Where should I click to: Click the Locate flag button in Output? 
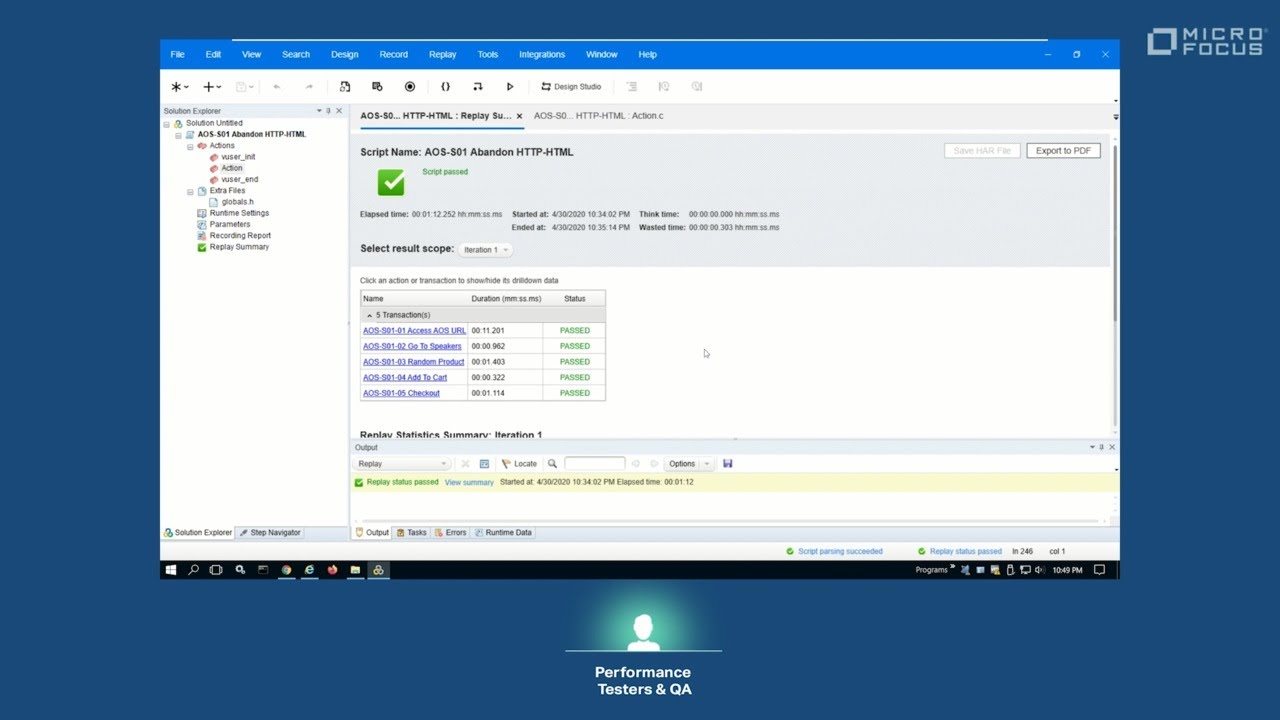pyautogui.click(x=519, y=464)
